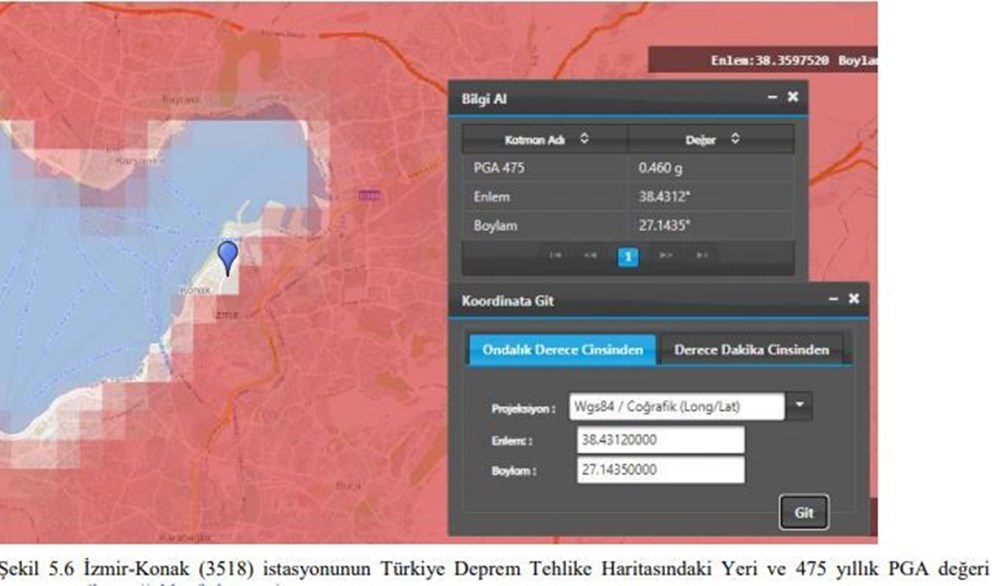Select page 1 in the results pager
Viewport: 1000px width, 586px height.
click(627, 255)
